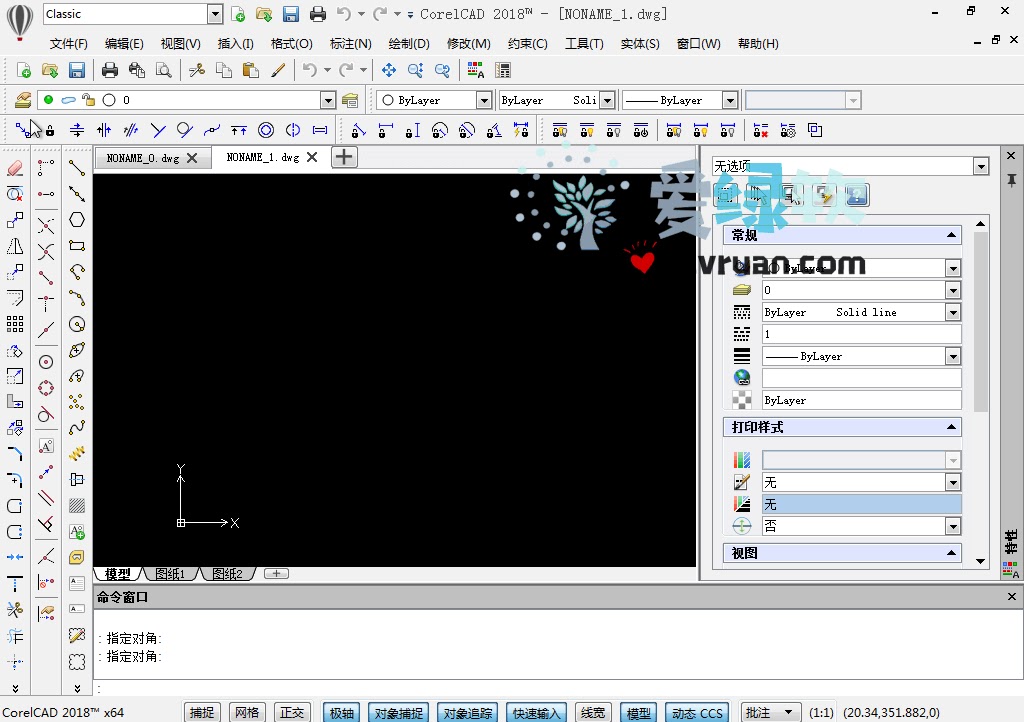
Task: Add new sheet with small plus button
Action: [x=276, y=574]
